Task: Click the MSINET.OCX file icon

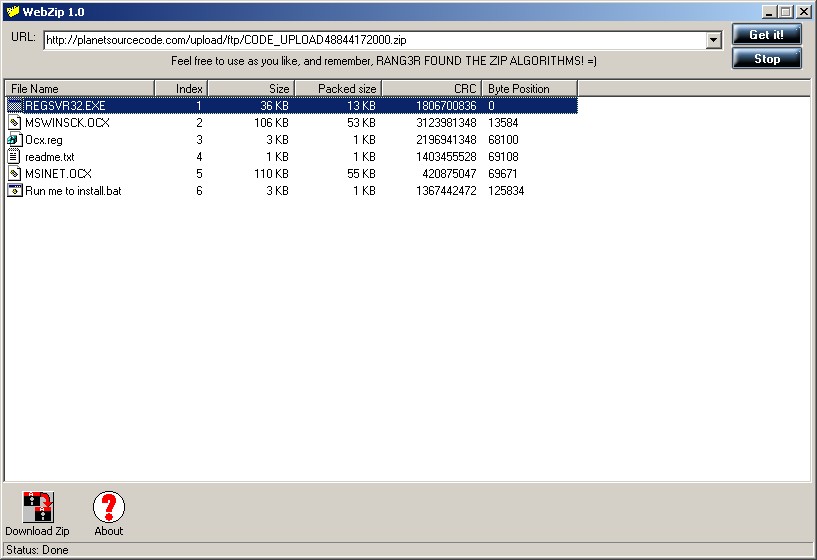Action: click(x=15, y=173)
